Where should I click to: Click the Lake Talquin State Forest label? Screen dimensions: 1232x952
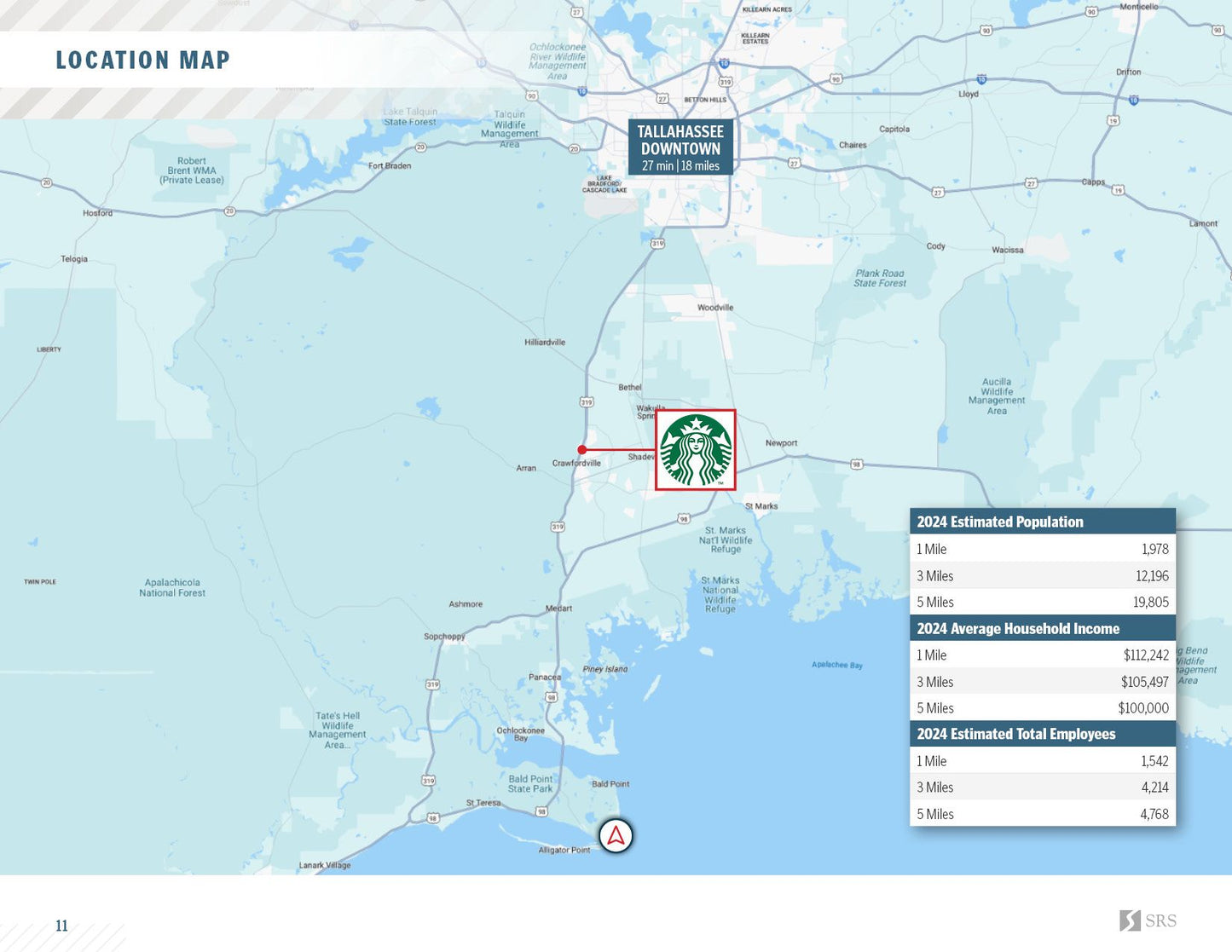[410, 117]
